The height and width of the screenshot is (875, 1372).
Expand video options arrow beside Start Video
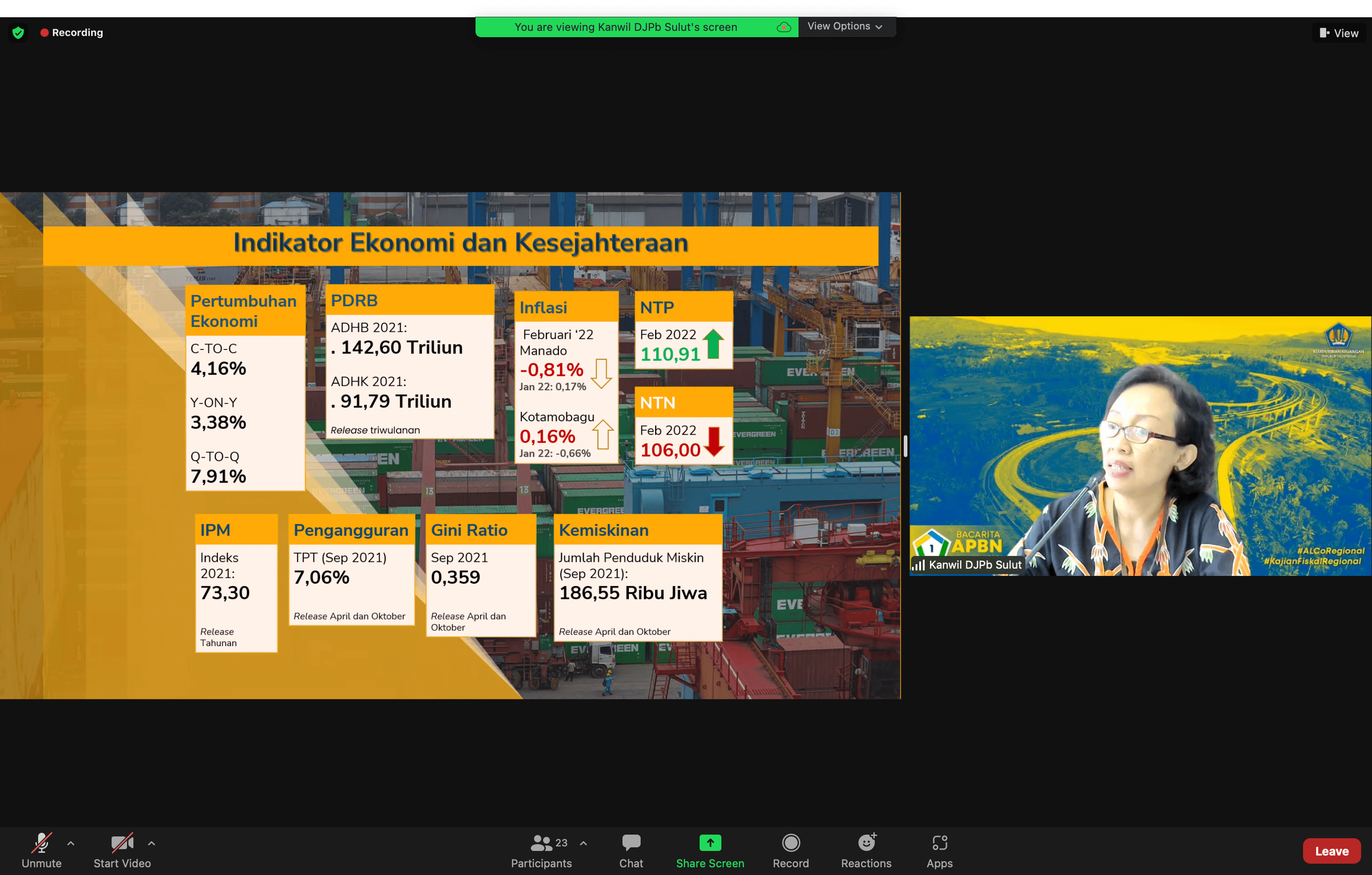(x=152, y=843)
